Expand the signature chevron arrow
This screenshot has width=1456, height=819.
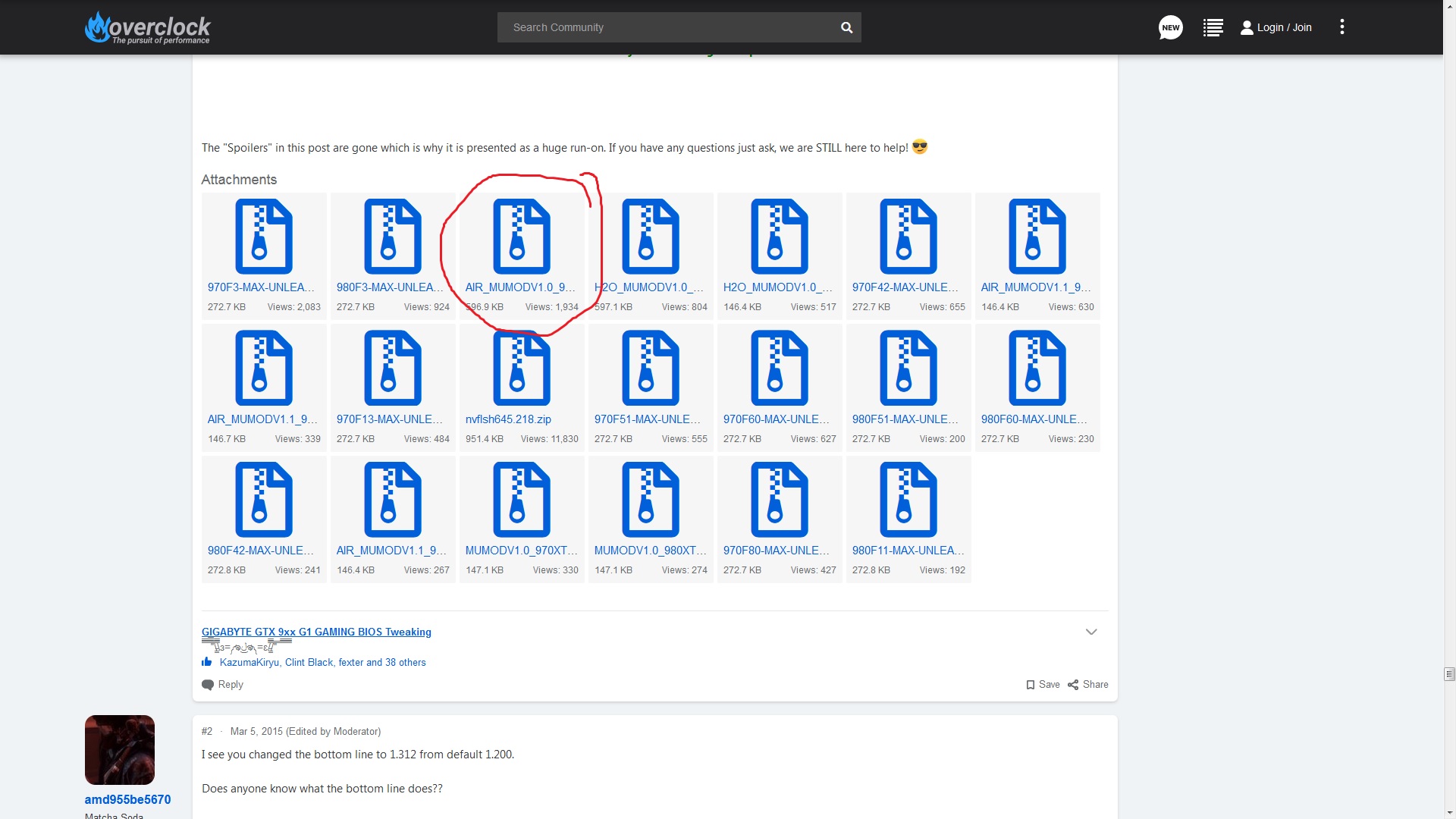(x=1090, y=632)
